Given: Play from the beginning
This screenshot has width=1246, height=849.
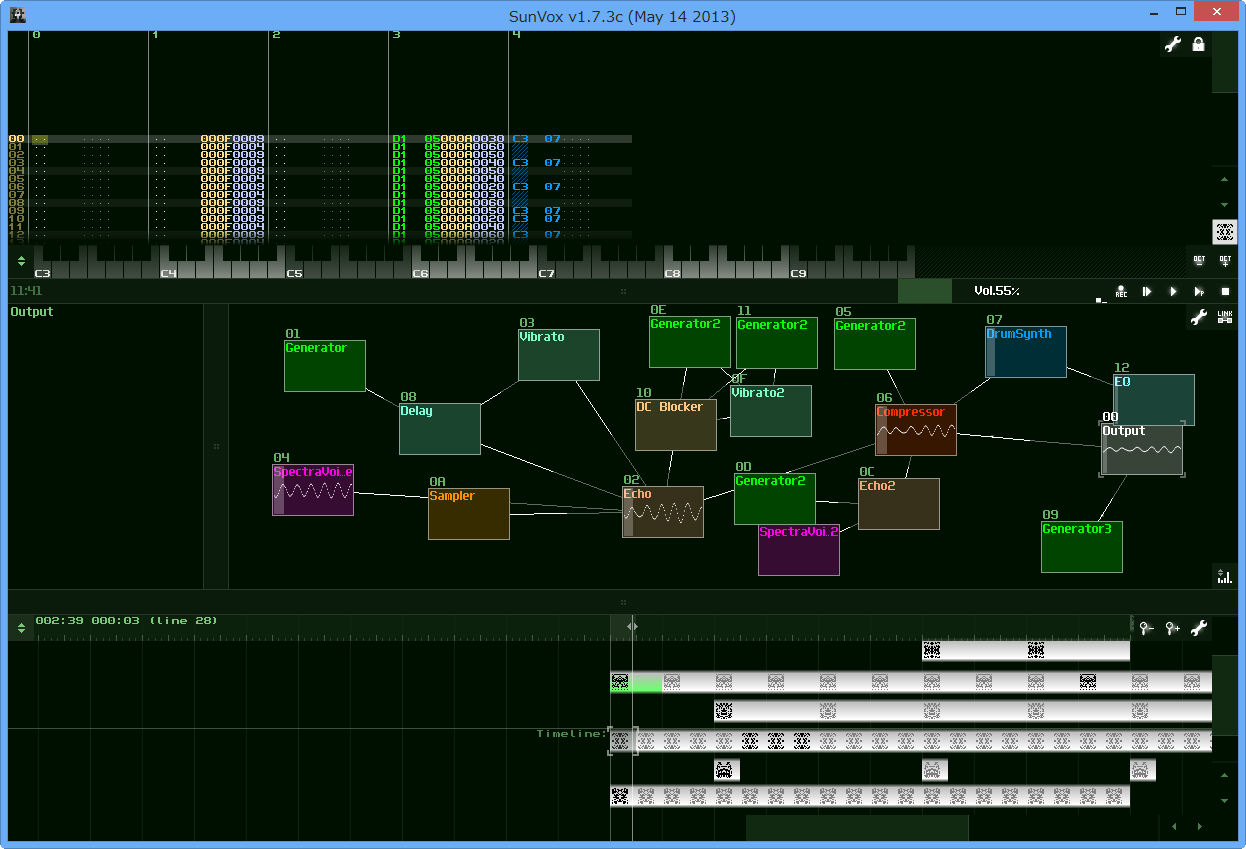Looking at the screenshot, I should tap(1147, 291).
